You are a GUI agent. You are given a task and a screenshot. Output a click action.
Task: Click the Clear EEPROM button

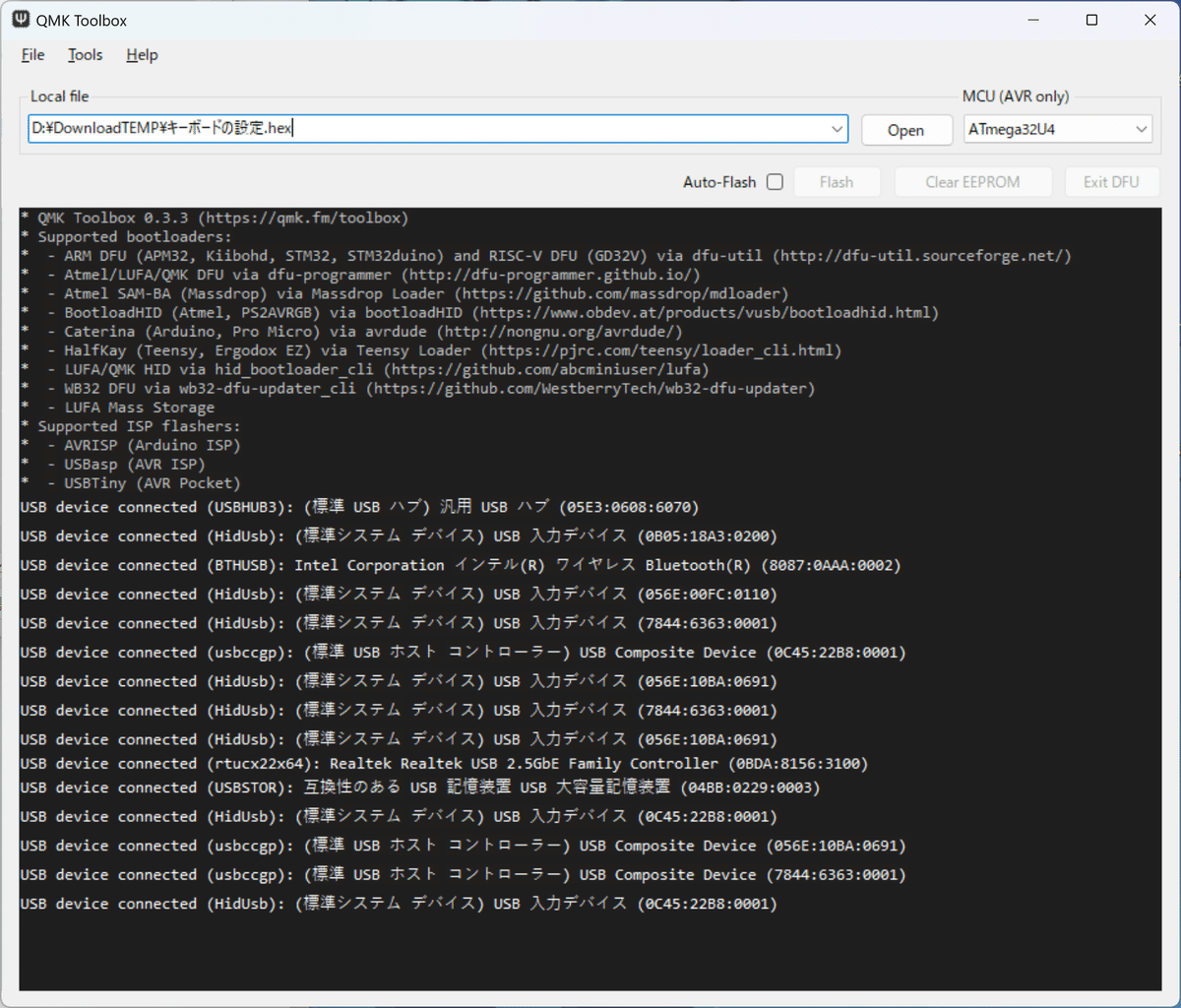click(x=972, y=182)
